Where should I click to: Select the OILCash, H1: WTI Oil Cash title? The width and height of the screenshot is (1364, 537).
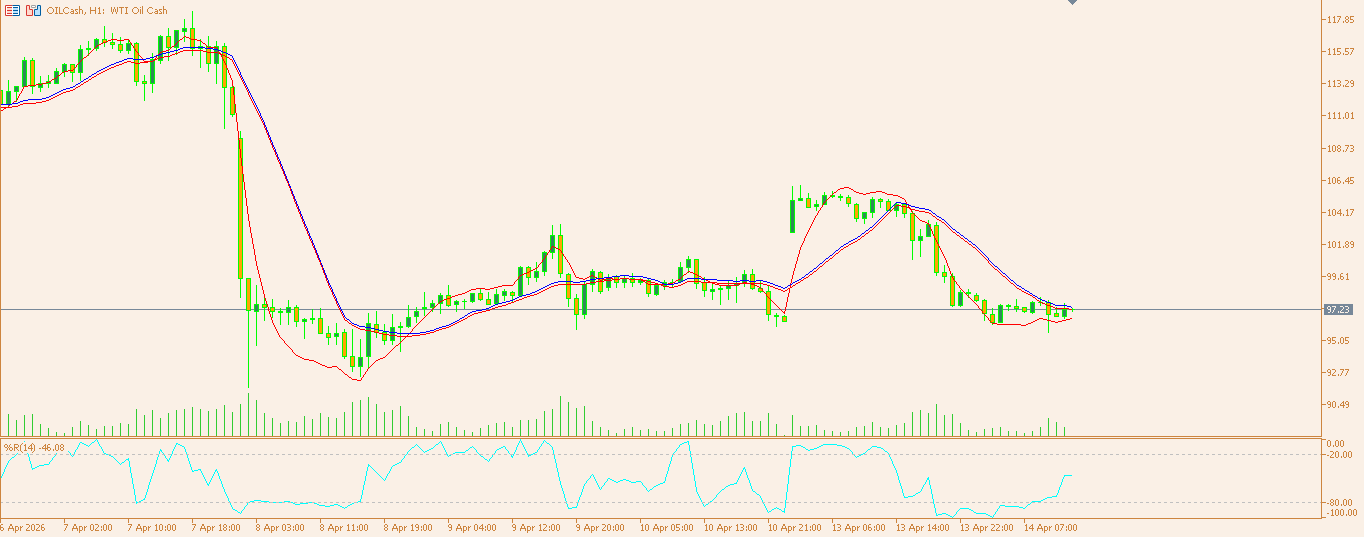(107, 11)
